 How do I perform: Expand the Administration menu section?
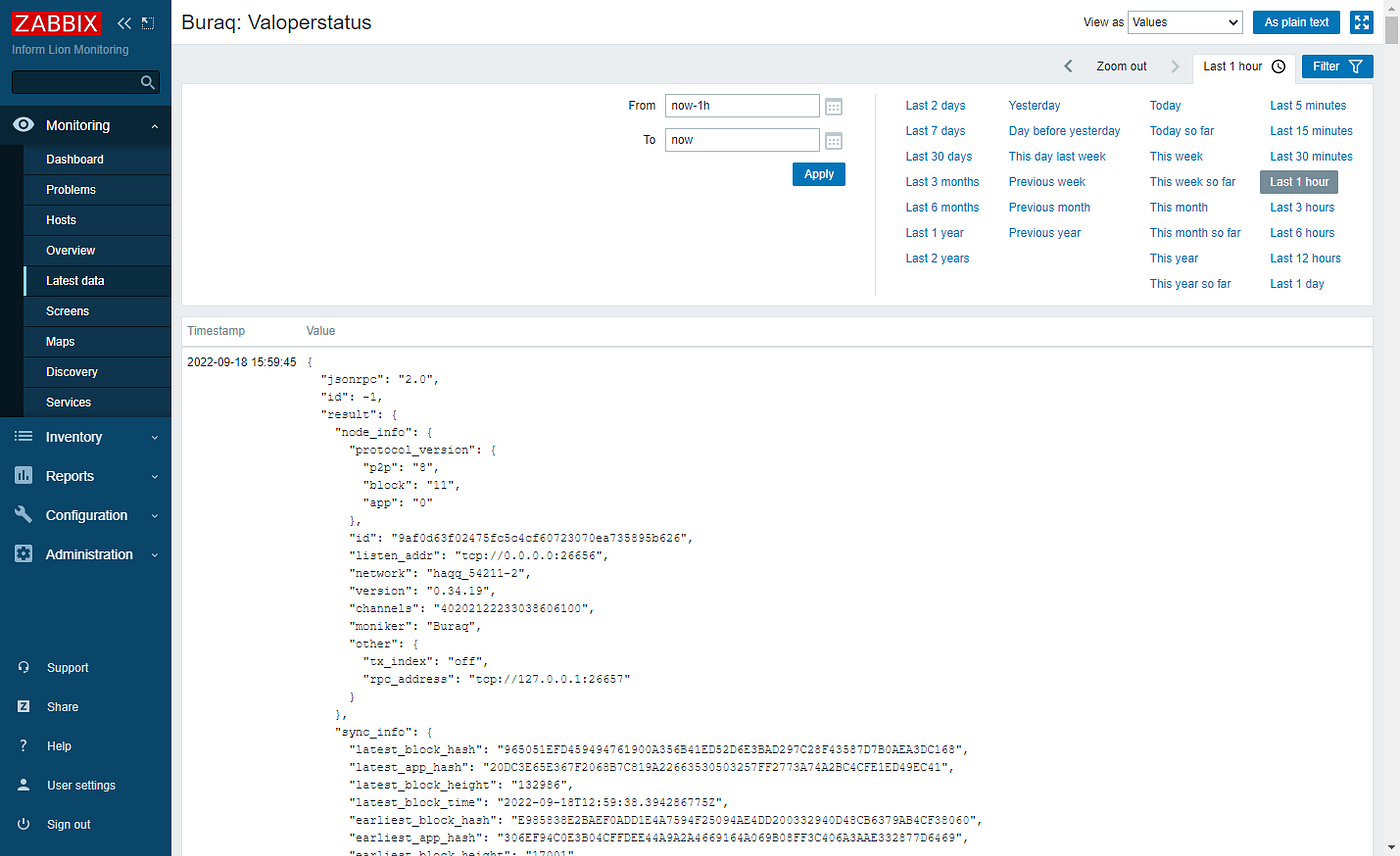(x=154, y=554)
